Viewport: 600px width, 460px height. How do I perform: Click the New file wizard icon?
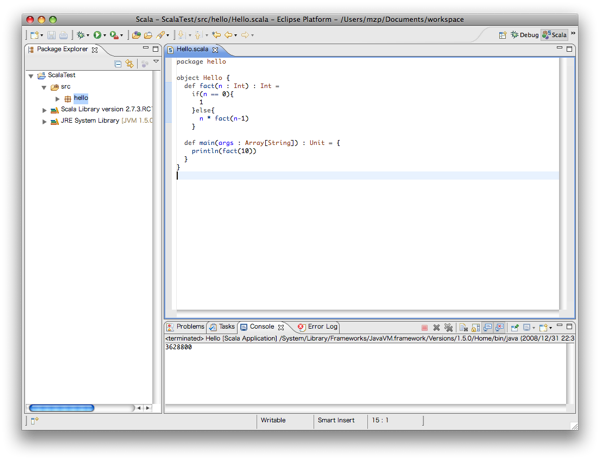coord(34,35)
